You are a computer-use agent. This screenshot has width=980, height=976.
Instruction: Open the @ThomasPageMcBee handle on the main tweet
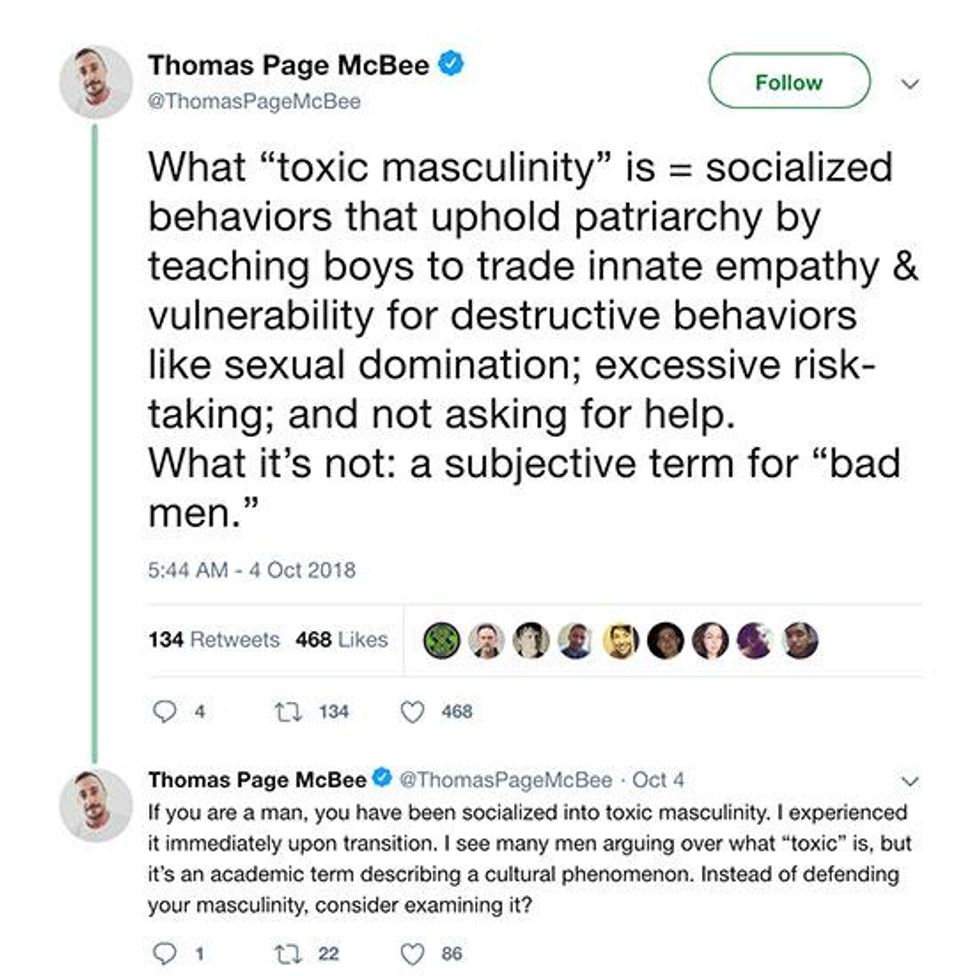point(254,101)
